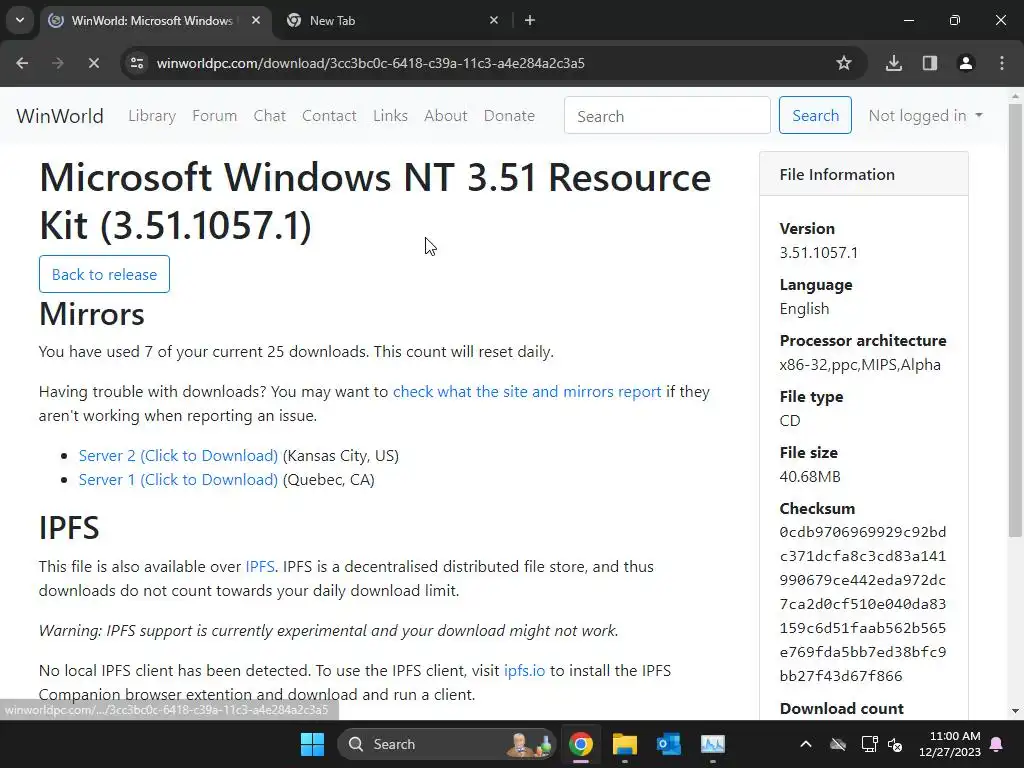Screen dimensions: 1024x768
Task: Open Chrome downloads icon
Action: [x=894, y=63]
